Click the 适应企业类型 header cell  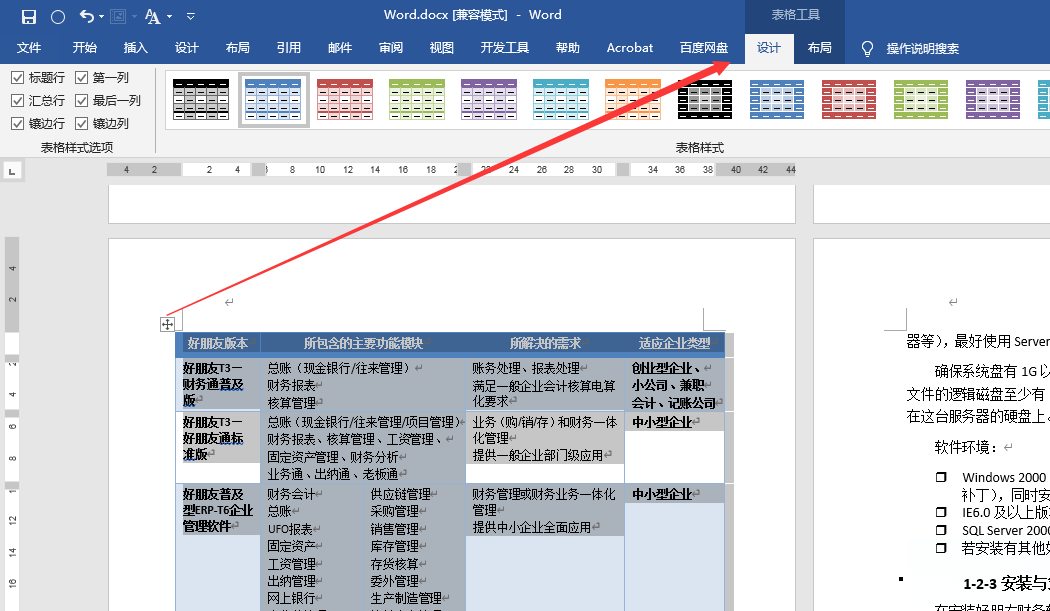(674, 343)
